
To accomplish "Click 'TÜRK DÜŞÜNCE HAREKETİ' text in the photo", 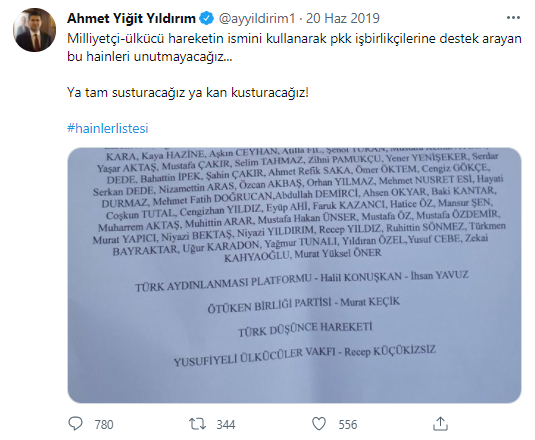I will [305, 329].
